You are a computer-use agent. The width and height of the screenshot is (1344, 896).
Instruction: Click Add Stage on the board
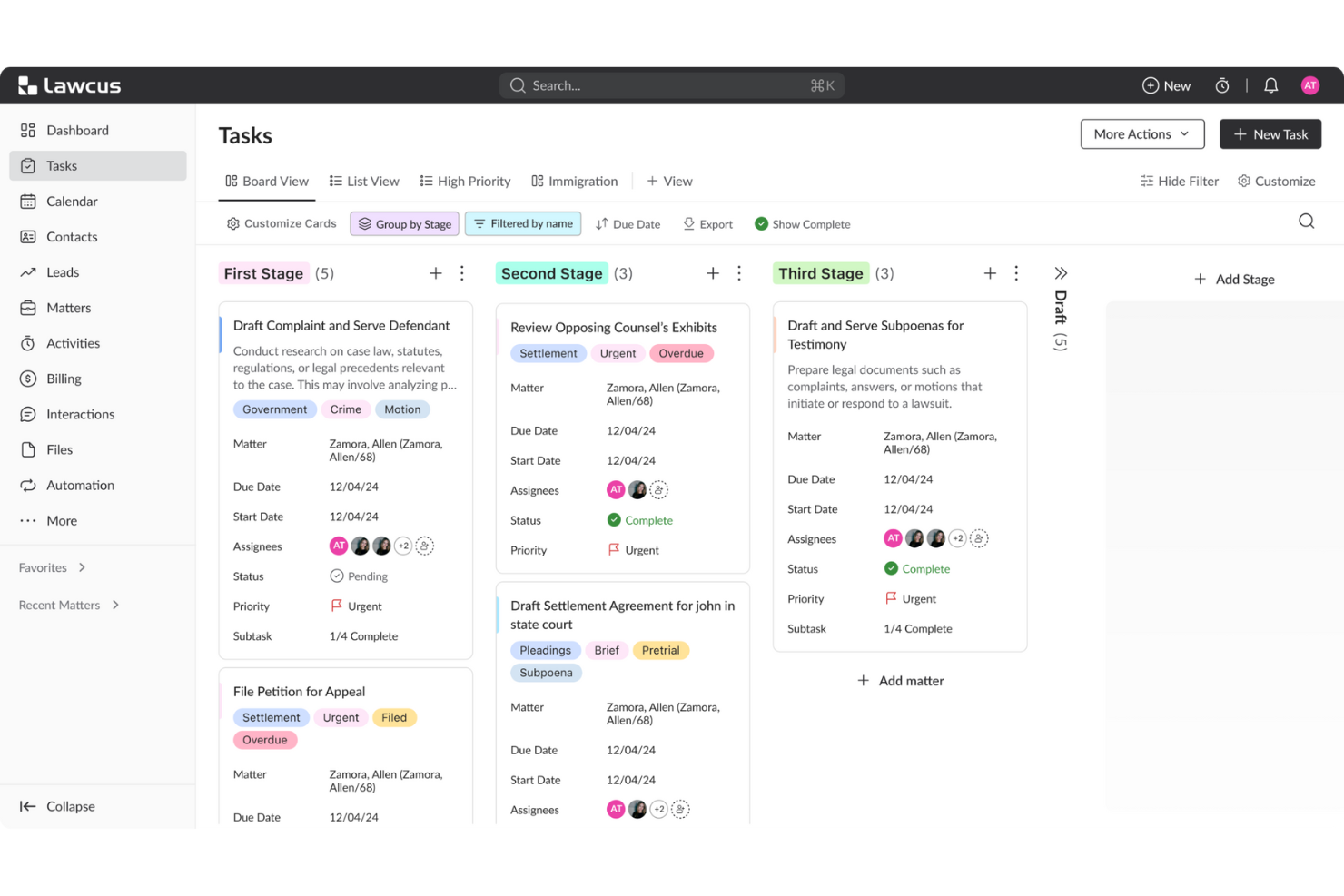[1234, 279]
